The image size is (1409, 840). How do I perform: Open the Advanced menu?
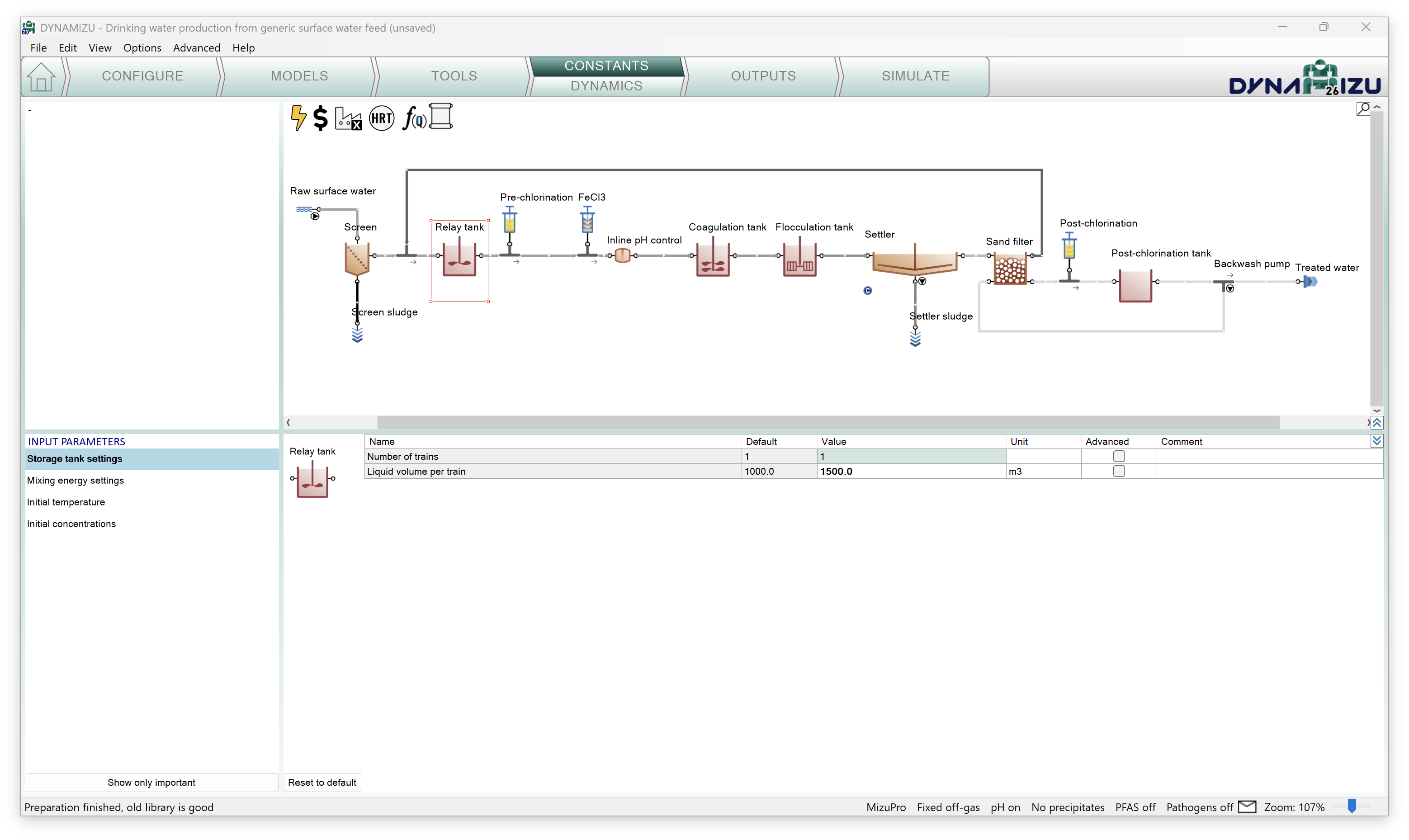[196, 47]
